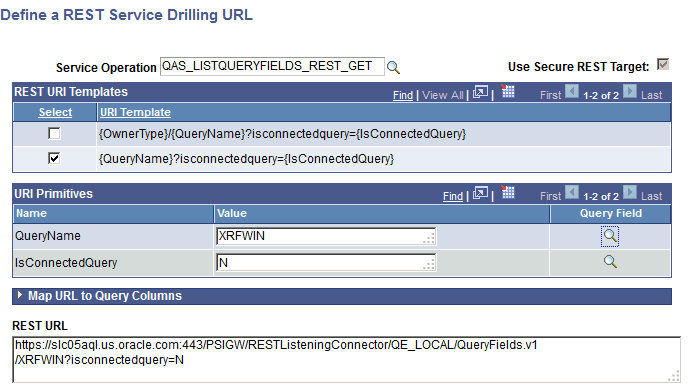691x388 pixels.
Task: Click the Query Field column header
Action: 610,213
